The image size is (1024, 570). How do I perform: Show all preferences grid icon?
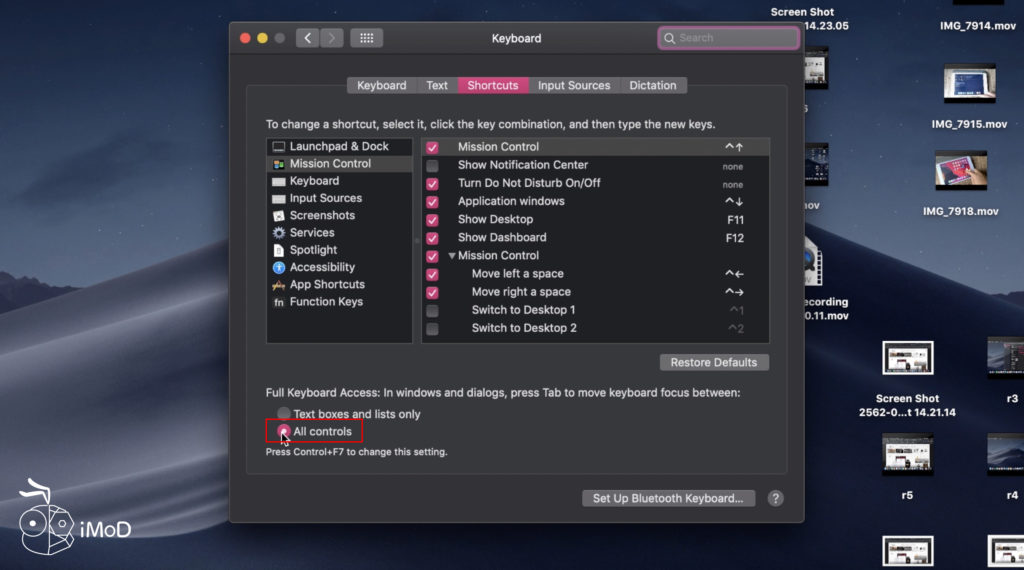[x=366, y=38]
